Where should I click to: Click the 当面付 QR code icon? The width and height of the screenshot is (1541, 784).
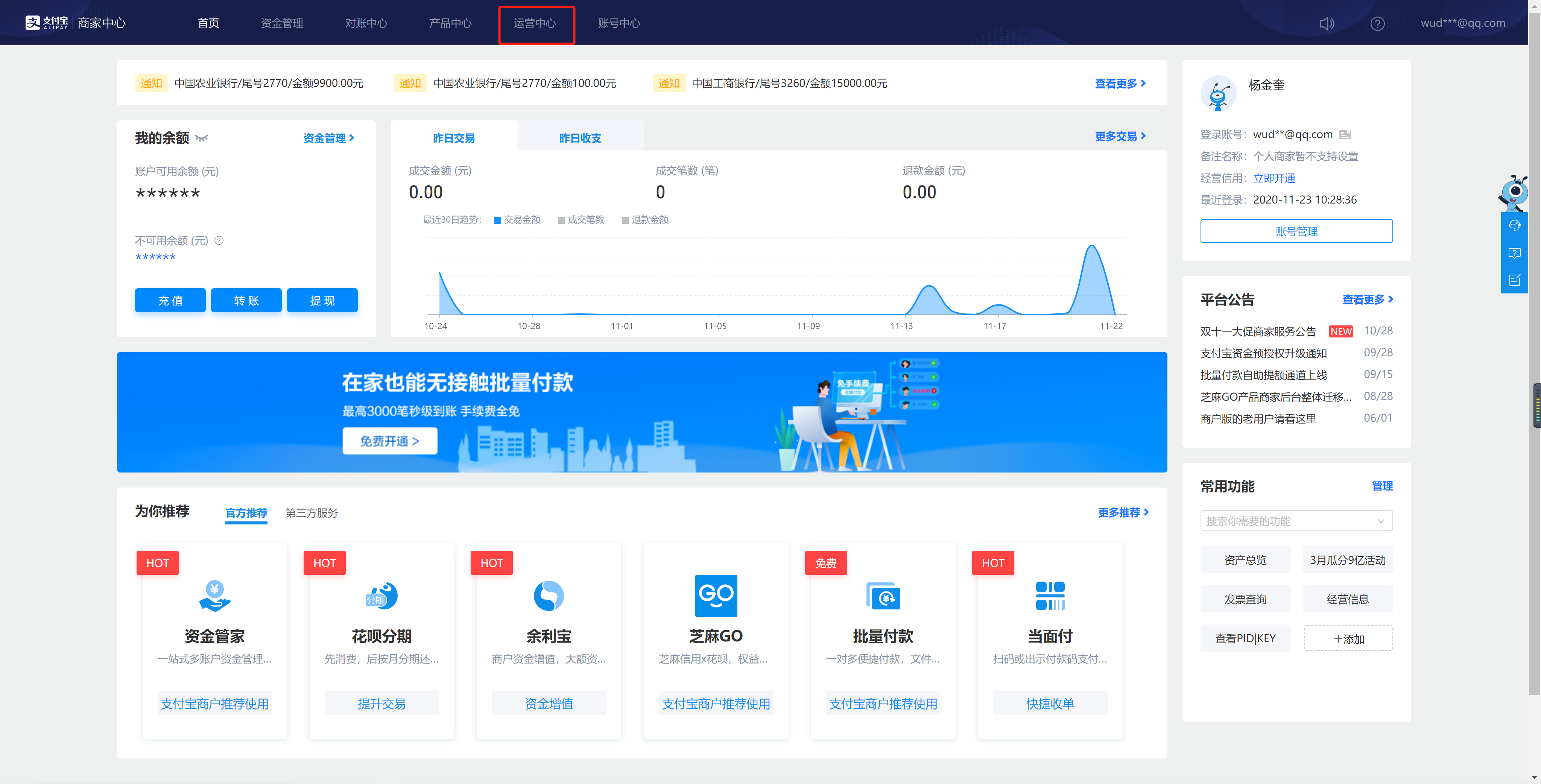pyautogui.click(x=1050, y=596)
